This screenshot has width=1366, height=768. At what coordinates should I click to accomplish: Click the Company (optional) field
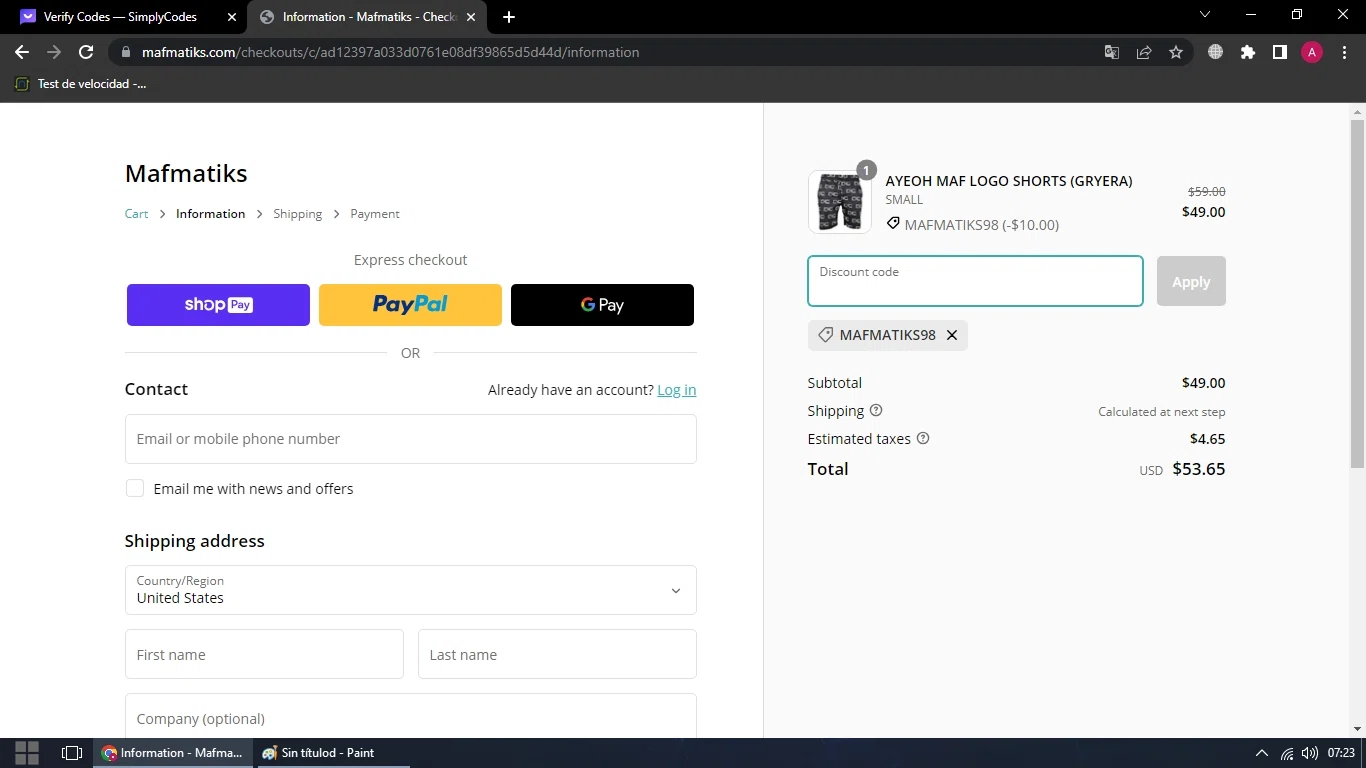click(x=410, y=716)
